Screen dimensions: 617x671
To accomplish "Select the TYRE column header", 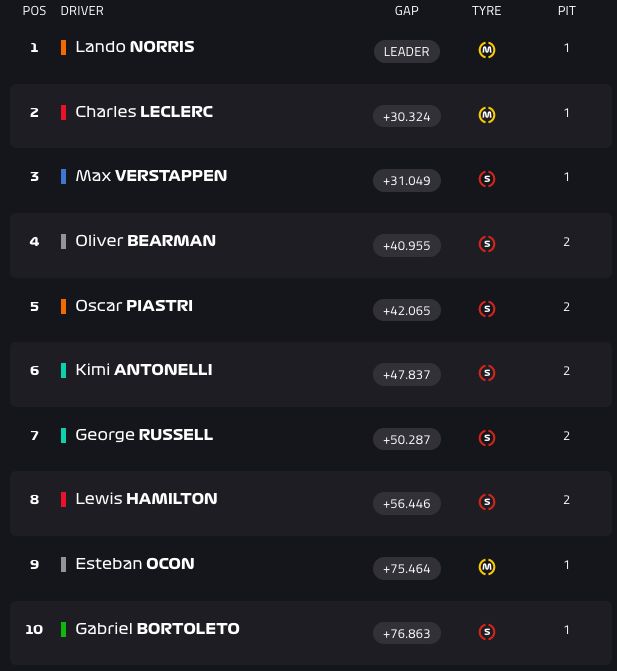I will 487,11.
